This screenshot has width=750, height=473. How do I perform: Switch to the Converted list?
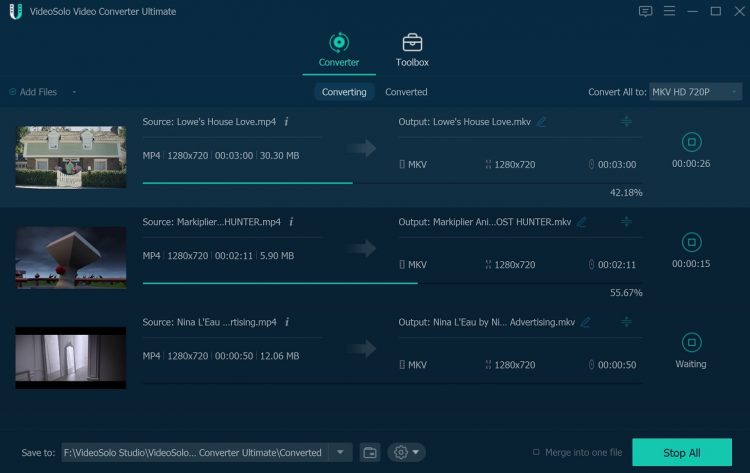(x=406, y=92)
